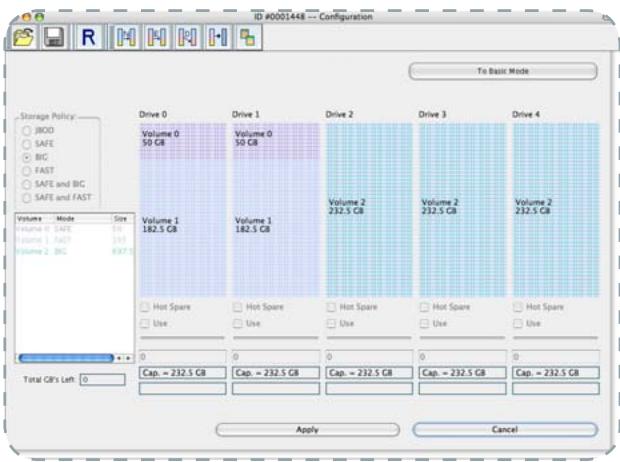Tick the Use checkbox under Drive 1
Viewport: 620px width, 462px height.
tap(238, 324)
